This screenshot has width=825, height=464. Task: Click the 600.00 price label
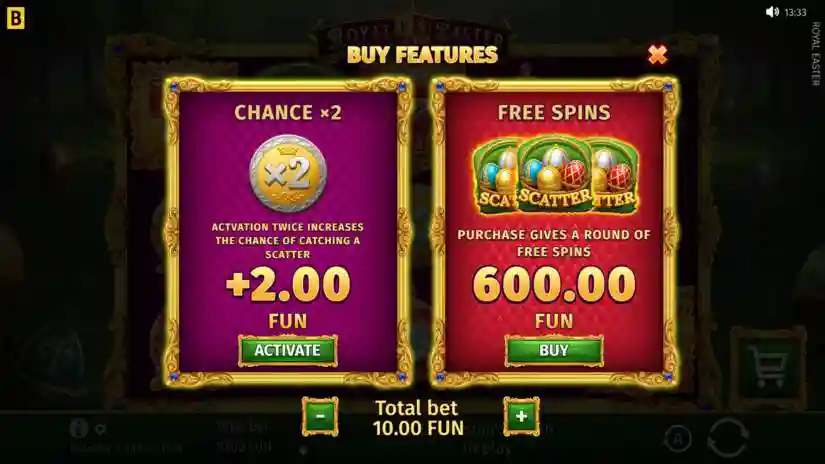[554, 285]
